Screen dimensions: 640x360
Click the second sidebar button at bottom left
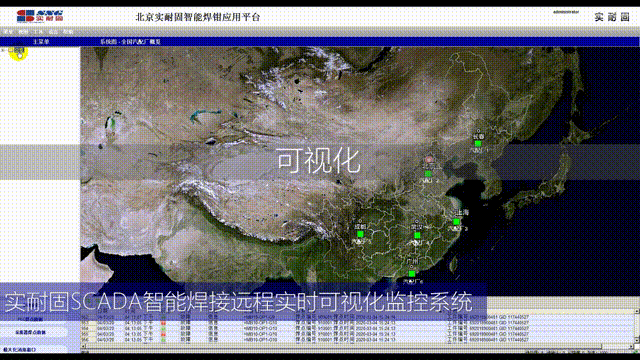tap(31, 332)
